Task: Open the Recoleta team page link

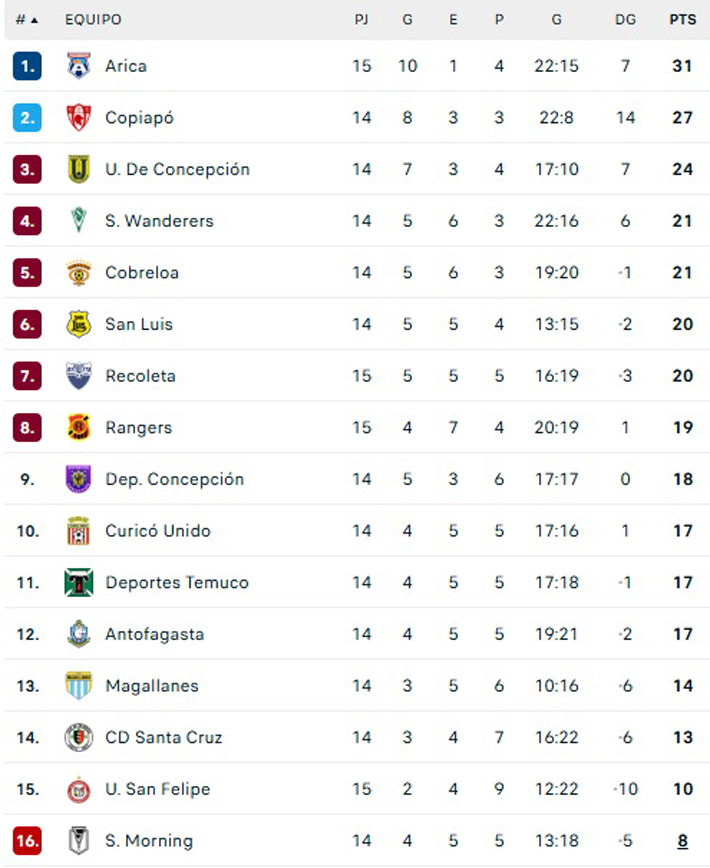Action: (x=140, y=376)
